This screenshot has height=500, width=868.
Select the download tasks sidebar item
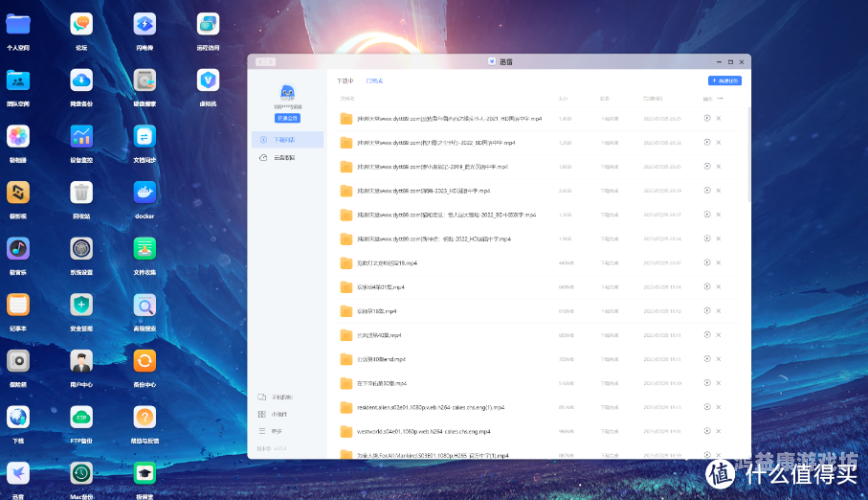click(x=287, y=140)
